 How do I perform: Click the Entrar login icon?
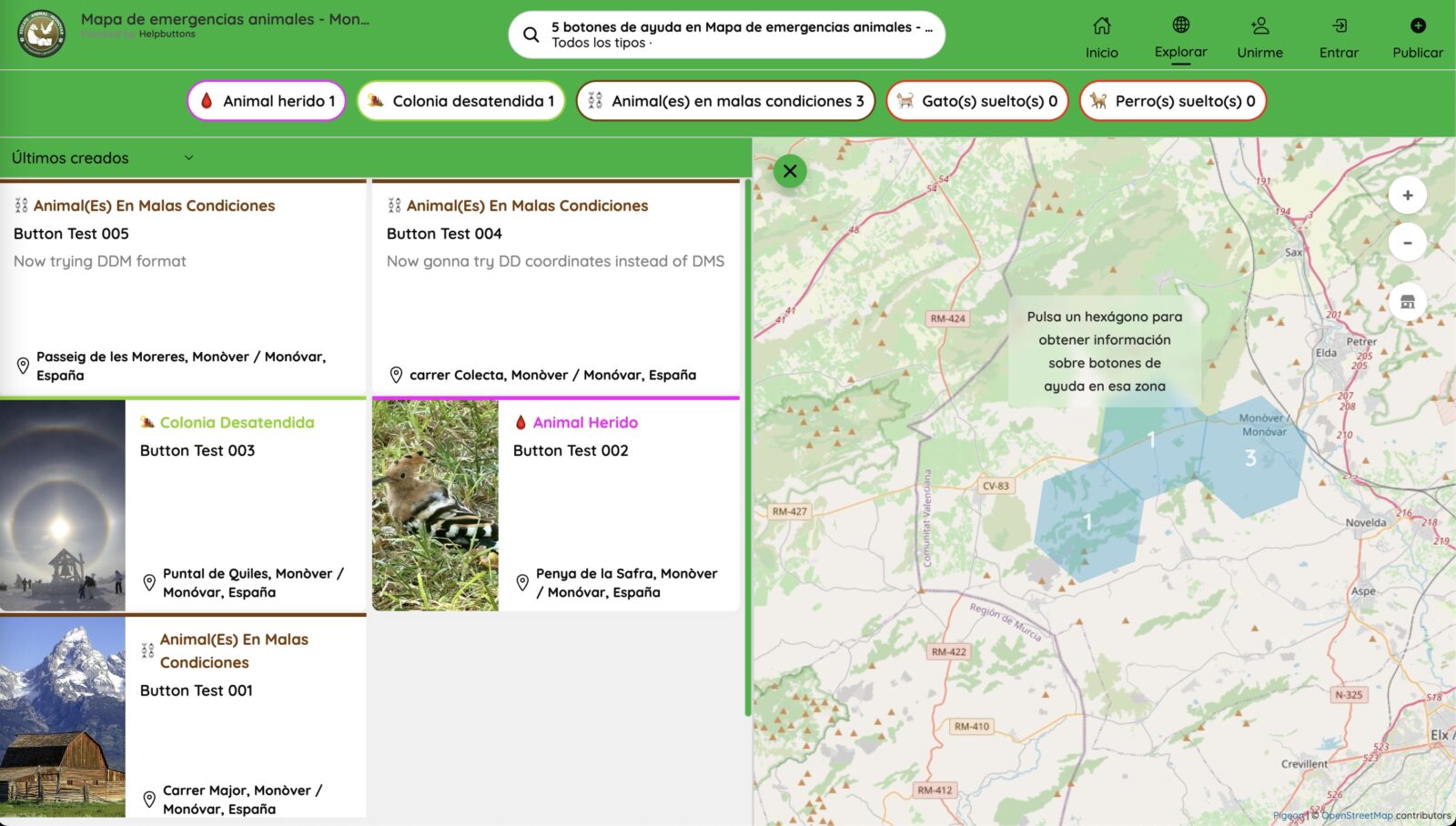pos(1339,26)
